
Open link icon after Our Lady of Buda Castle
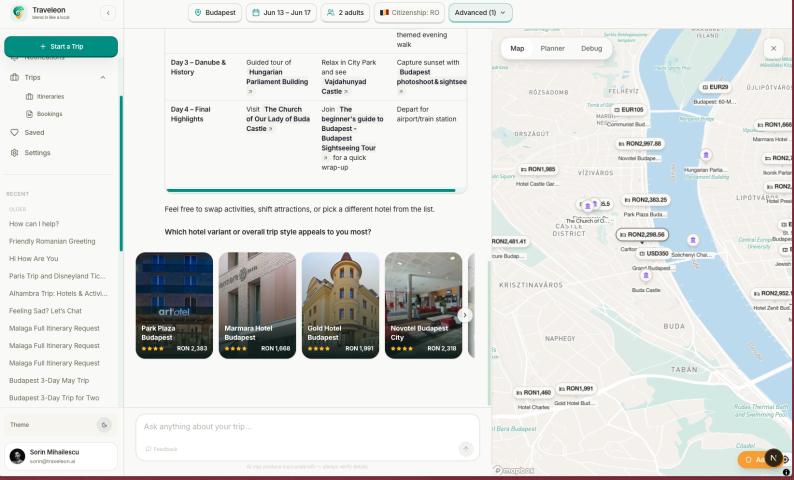pos(270,129)
